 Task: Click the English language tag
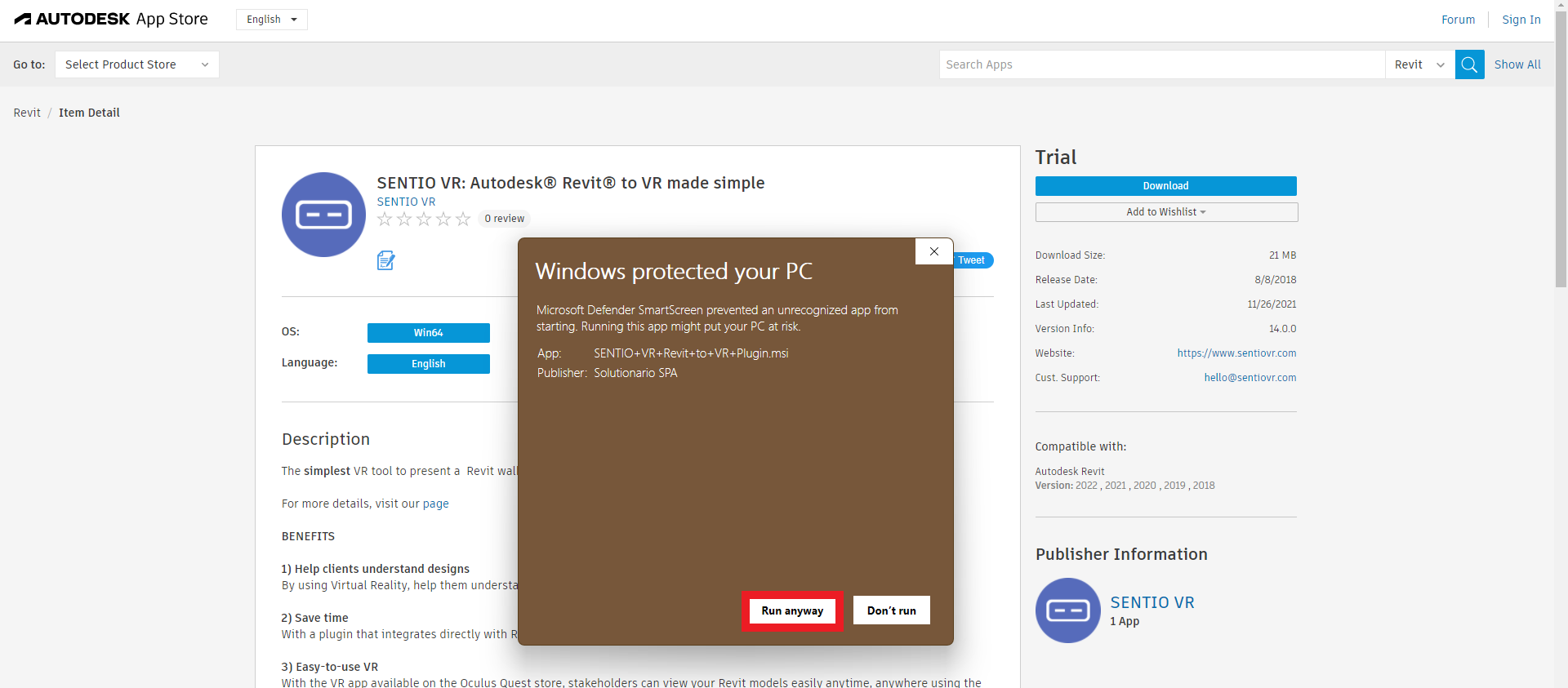[429, 364]
